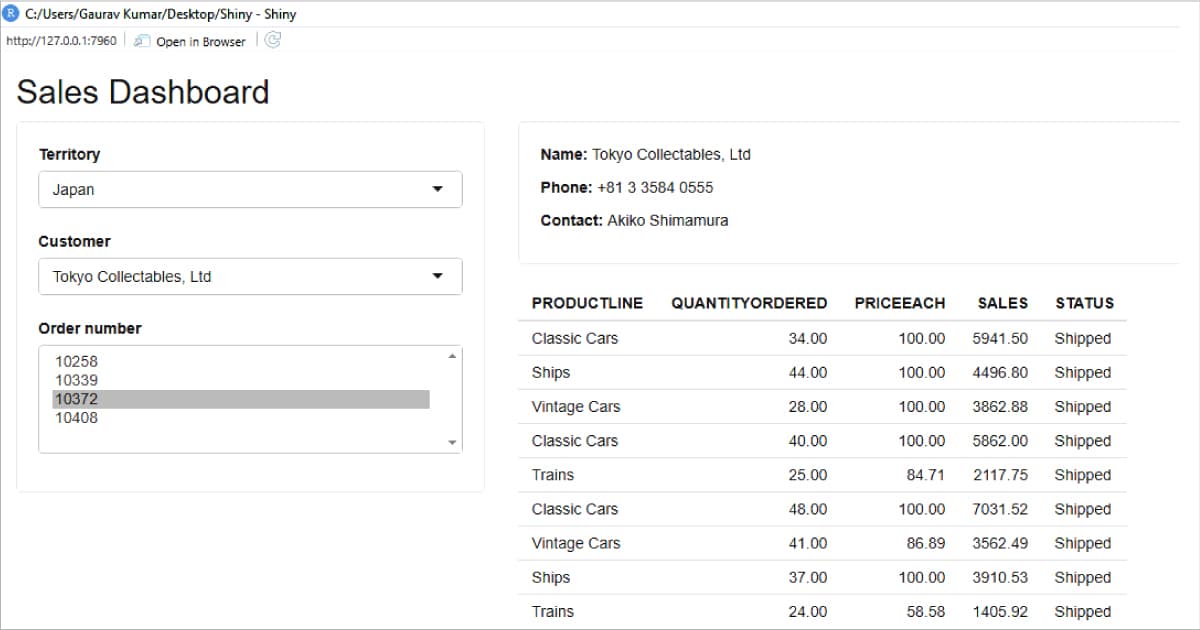Select order number 10408 in the list
The image size is (1200, 630).
[x=77, y=418]
